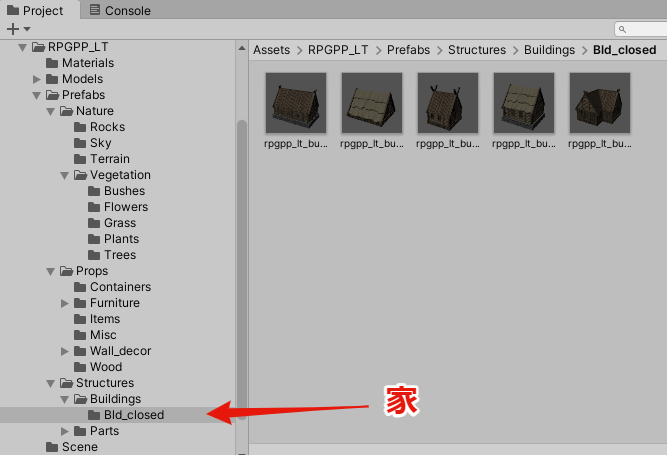Click the open Props folder icon
Viewport: 667px width, 455px height.
tap(66, 271)
